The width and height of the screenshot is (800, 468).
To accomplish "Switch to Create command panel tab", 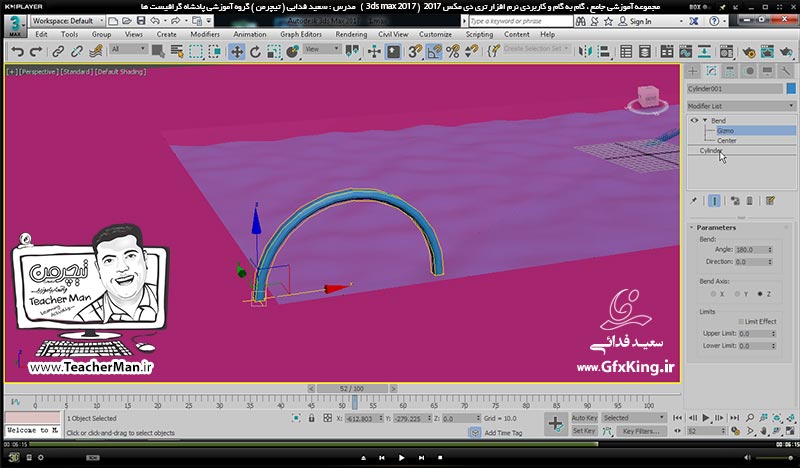I will pos(692,71).
